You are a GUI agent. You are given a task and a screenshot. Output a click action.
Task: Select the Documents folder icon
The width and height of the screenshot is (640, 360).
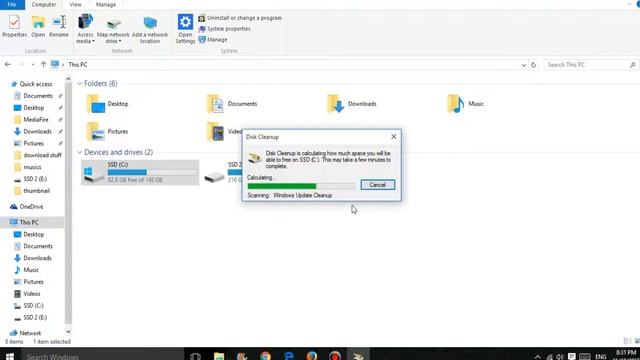[x=216, y=104]
